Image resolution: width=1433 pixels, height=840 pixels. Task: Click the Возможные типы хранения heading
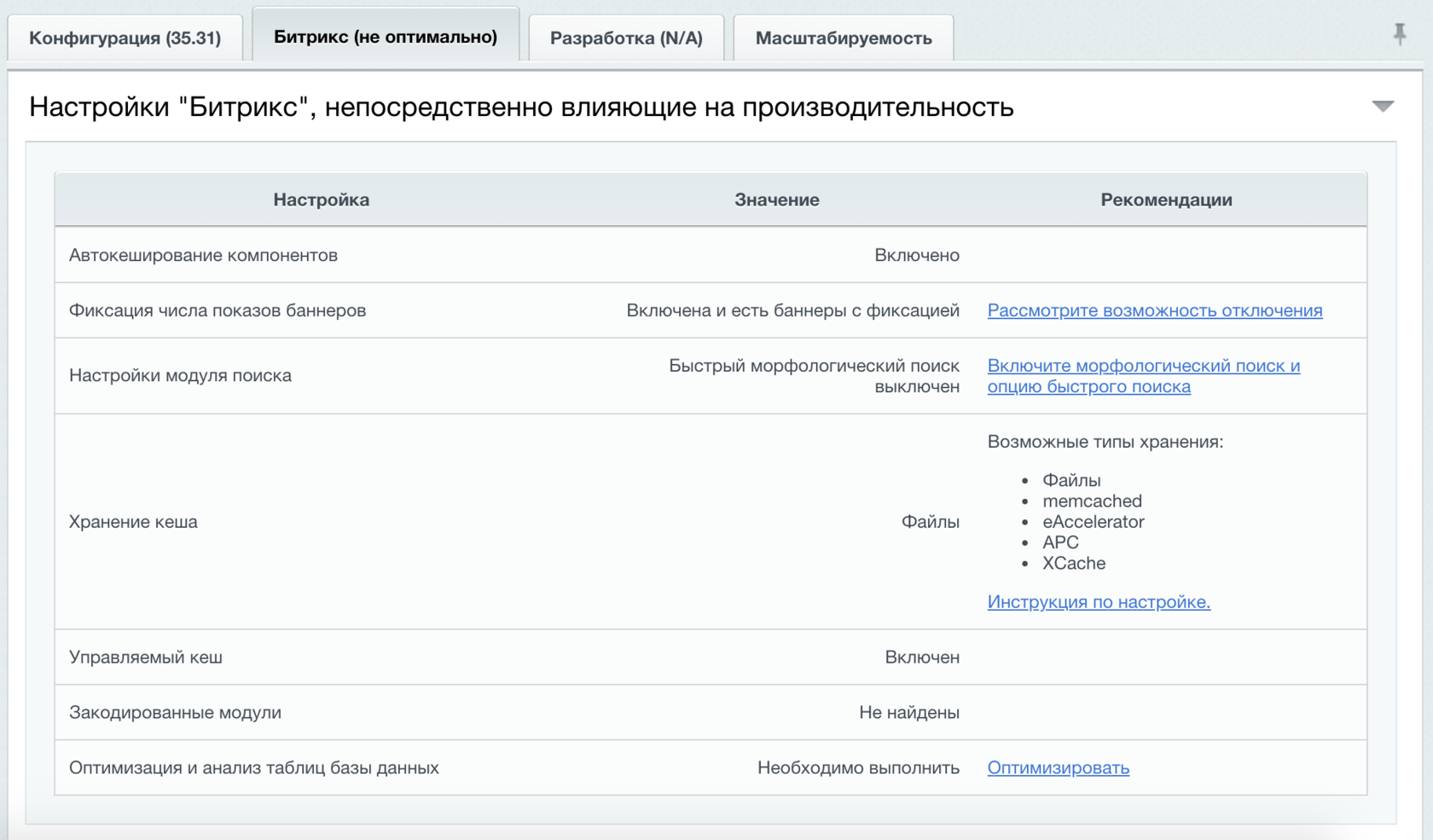pos(1105,442)
